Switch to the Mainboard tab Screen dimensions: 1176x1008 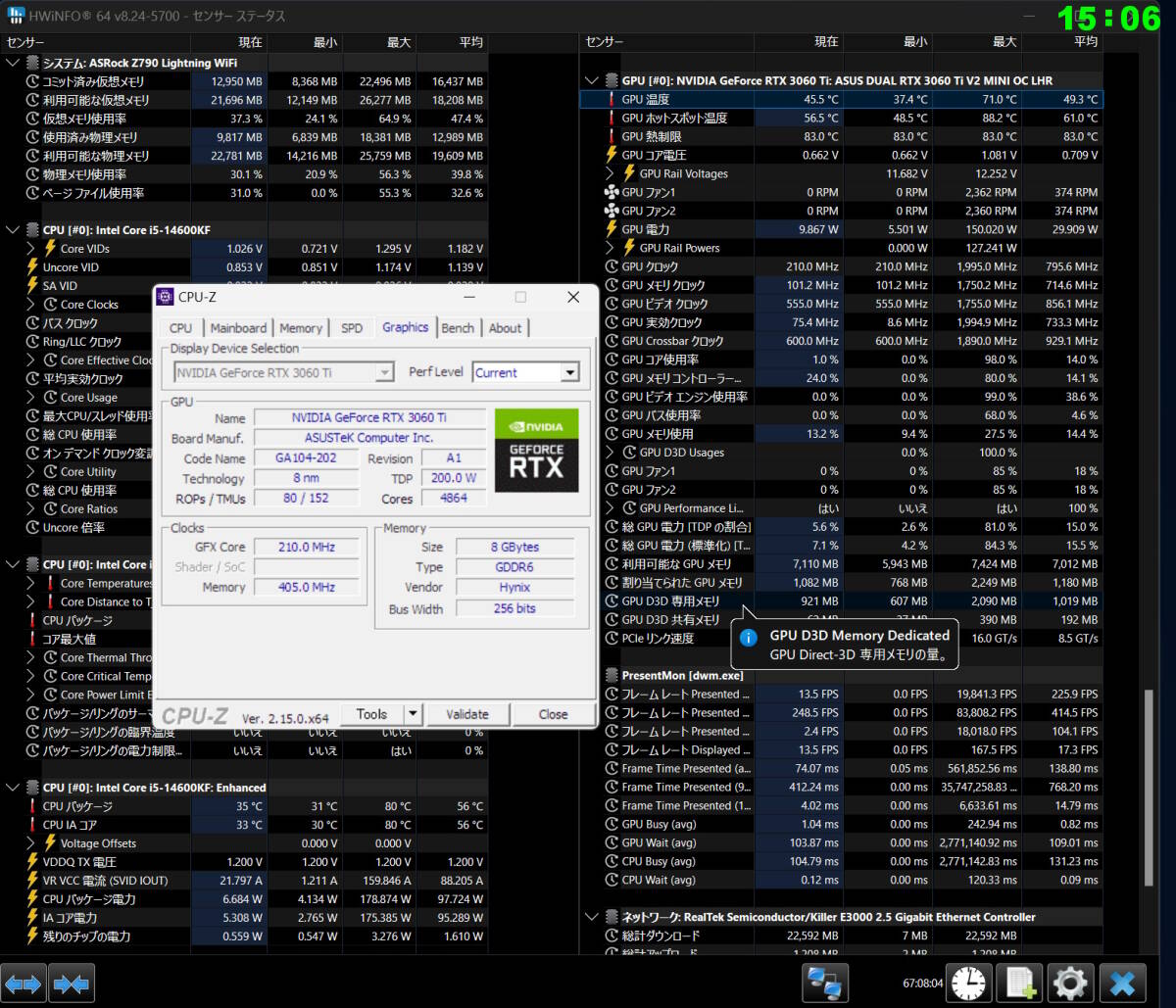tap(238, 328)
